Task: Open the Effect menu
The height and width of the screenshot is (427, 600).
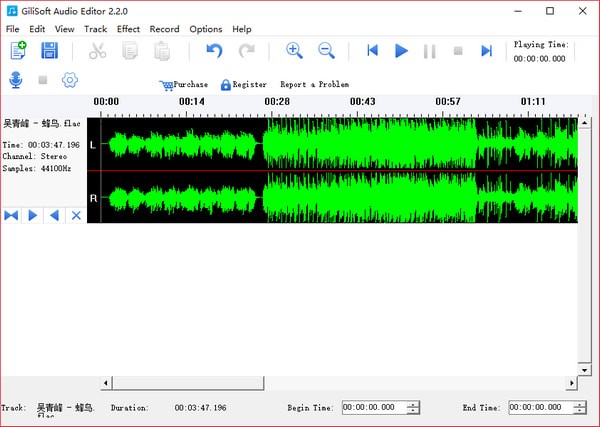Action: [128, 29]
